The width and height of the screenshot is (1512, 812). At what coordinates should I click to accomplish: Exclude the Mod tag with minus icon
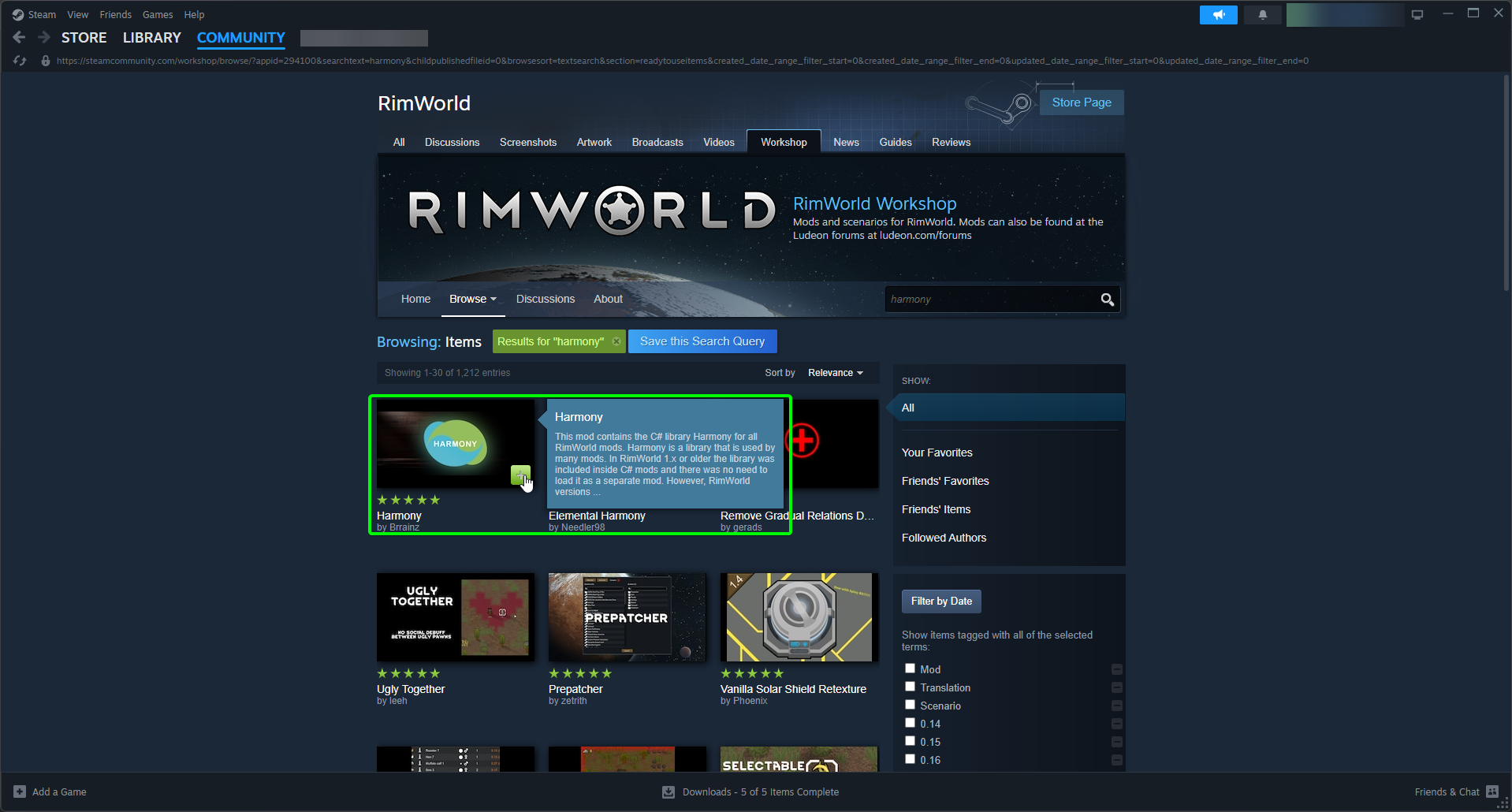[x=1117, y=669]
